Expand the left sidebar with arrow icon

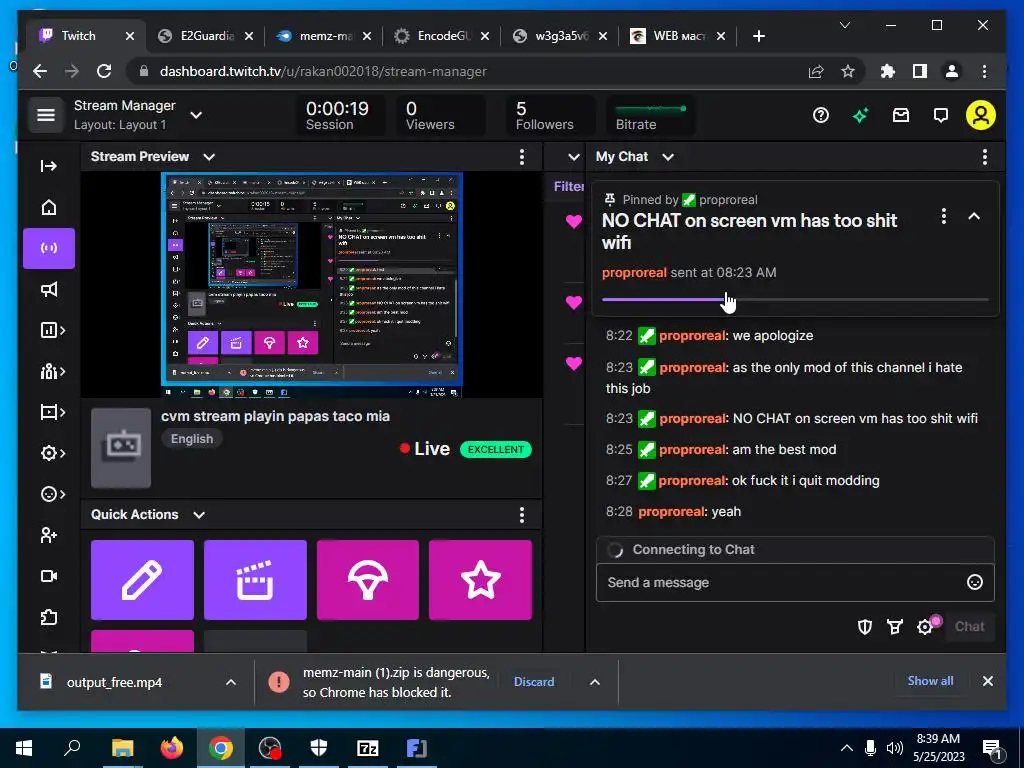point(49,166)
